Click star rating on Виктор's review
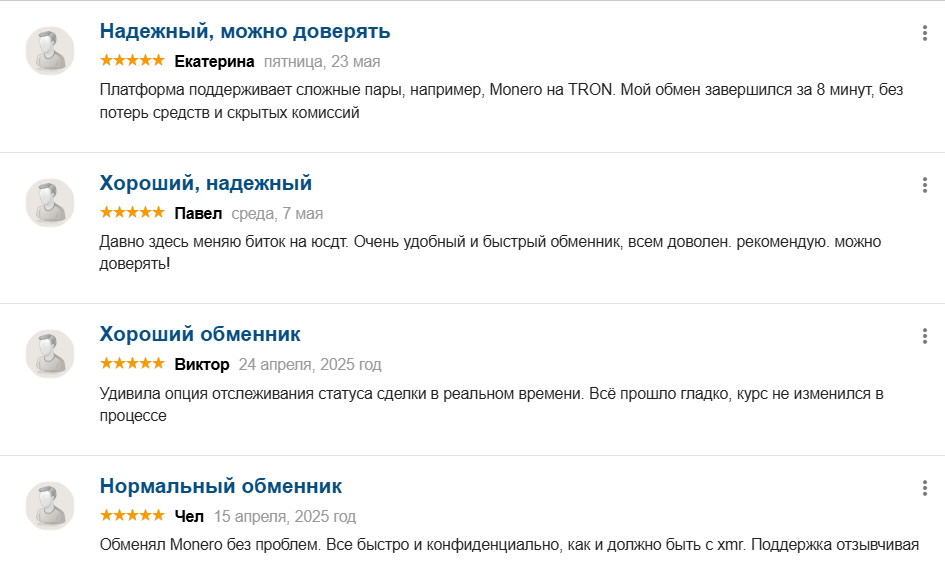 pyautogui.click(x=132, y=363)
